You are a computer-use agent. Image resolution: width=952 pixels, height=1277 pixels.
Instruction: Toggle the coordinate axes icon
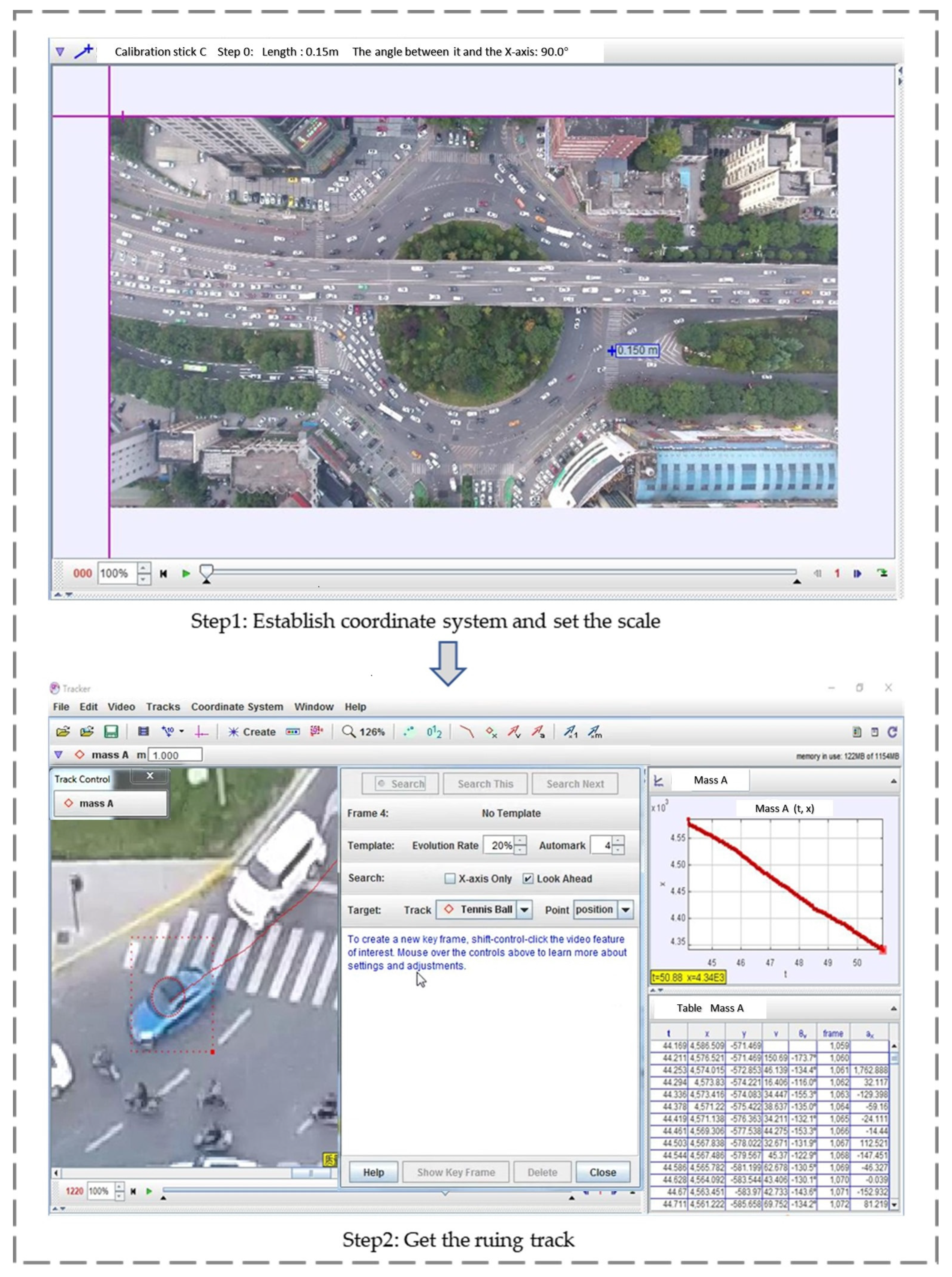[201, 732]
